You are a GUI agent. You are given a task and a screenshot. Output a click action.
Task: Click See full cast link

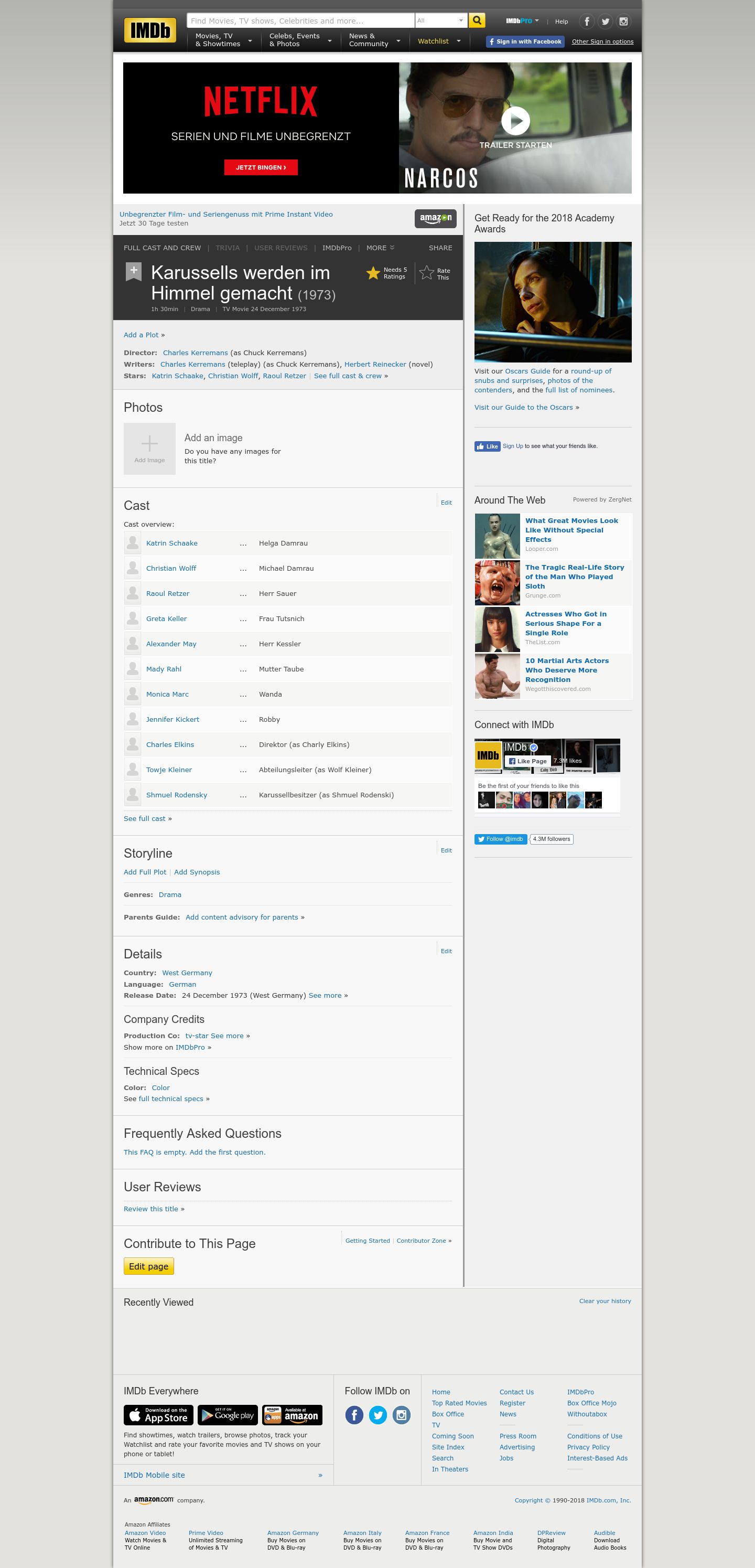click(x=145, y=819)
